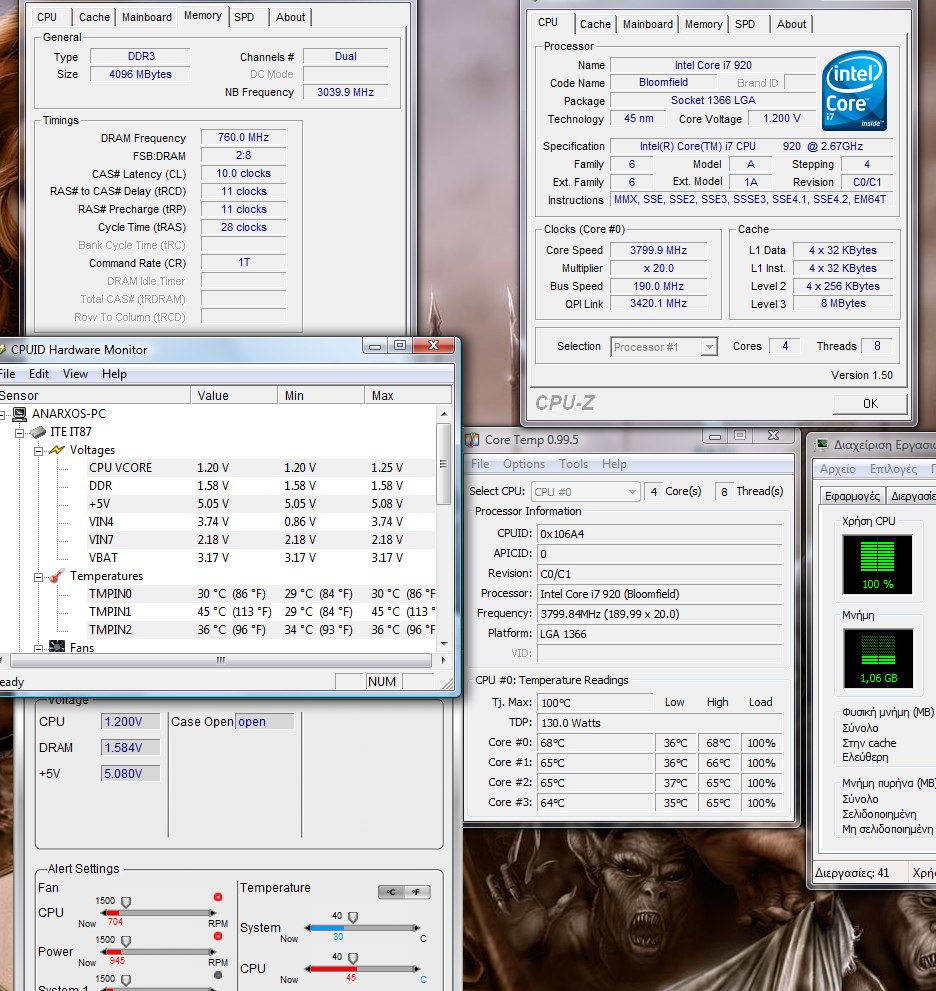Adjust the CPU fan alert slider handle

tap(126, 902)
